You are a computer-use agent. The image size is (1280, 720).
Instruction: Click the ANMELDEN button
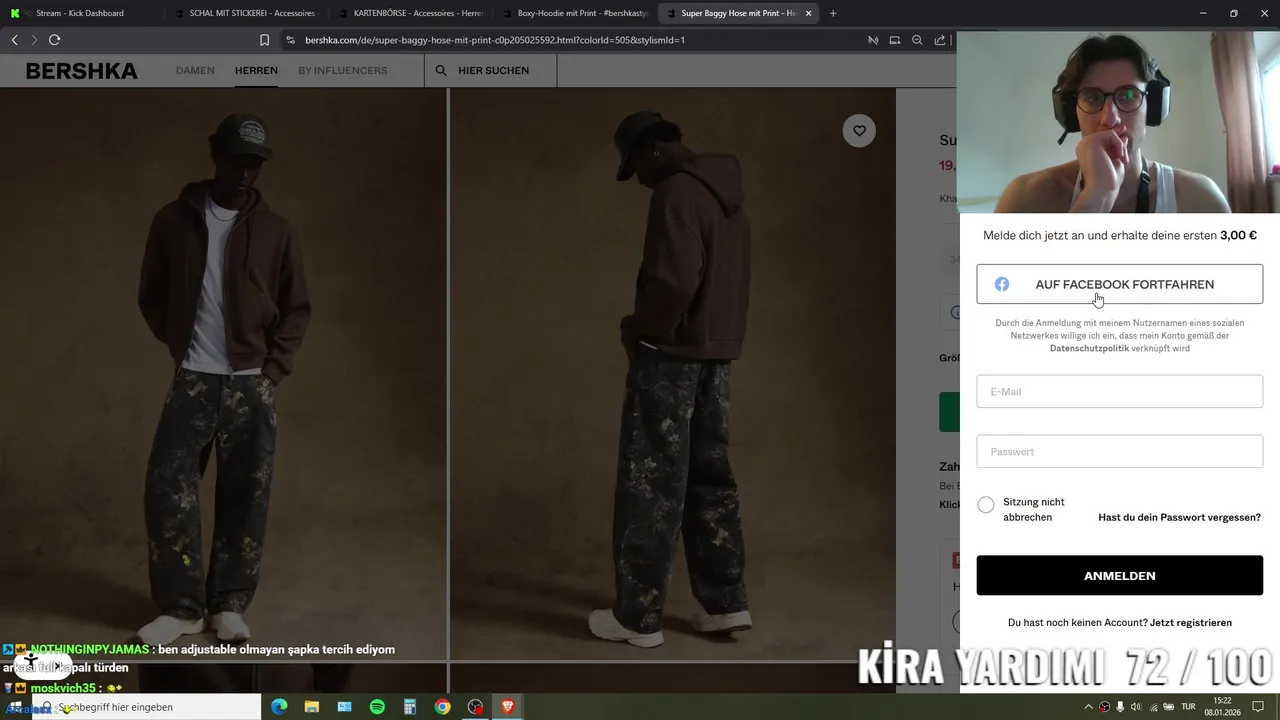click(1119, 576)
